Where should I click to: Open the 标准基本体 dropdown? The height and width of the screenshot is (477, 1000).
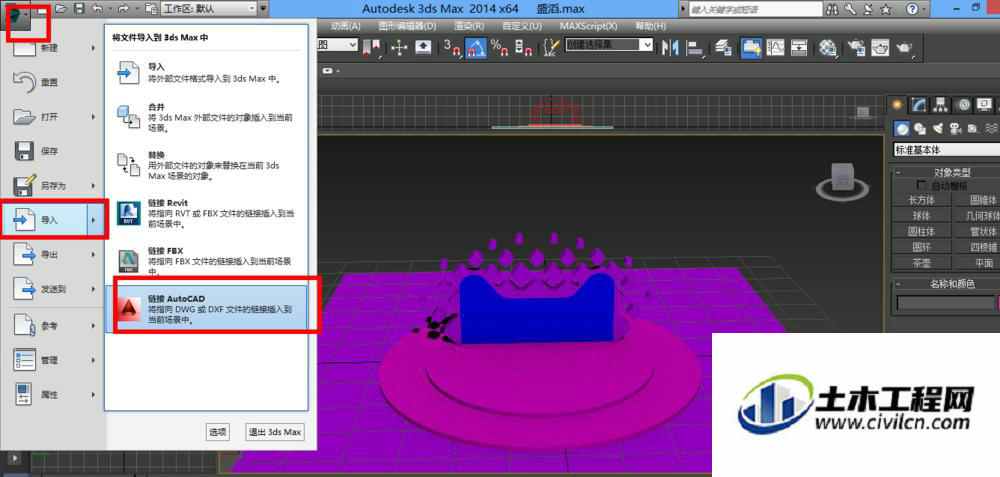[x=946, y=150]
